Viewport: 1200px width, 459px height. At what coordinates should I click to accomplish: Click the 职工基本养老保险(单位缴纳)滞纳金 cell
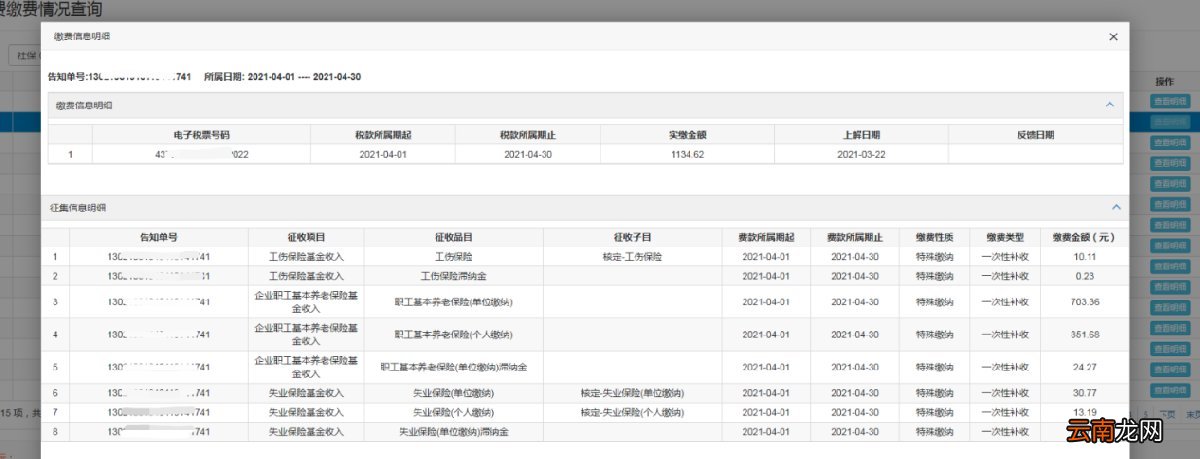click(453, 367)
